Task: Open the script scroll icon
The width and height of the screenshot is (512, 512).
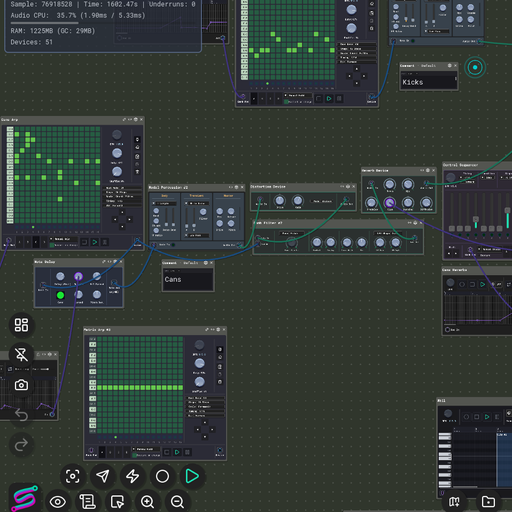Action: (87, 502)
